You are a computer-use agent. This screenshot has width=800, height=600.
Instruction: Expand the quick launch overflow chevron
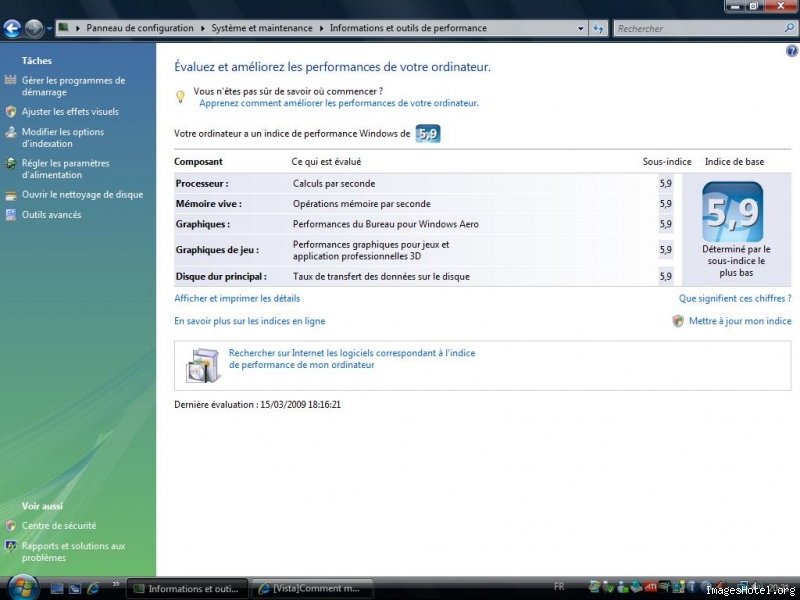(116, 584)
